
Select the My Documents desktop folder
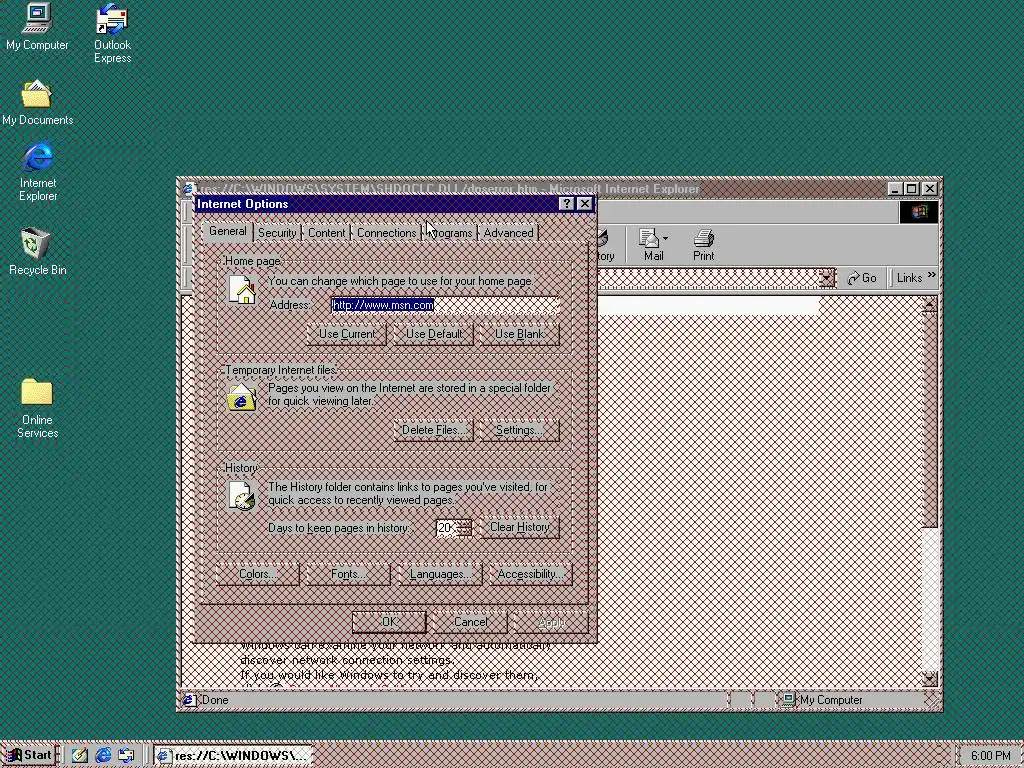pyautogui.click(x=37, y=103)
